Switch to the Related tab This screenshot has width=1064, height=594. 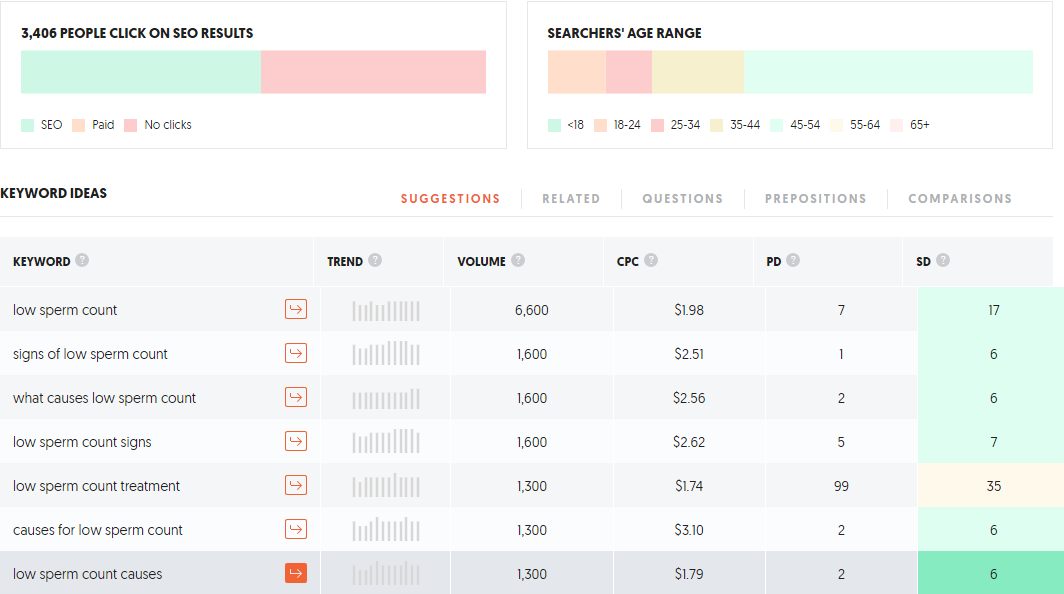[571, 199]
